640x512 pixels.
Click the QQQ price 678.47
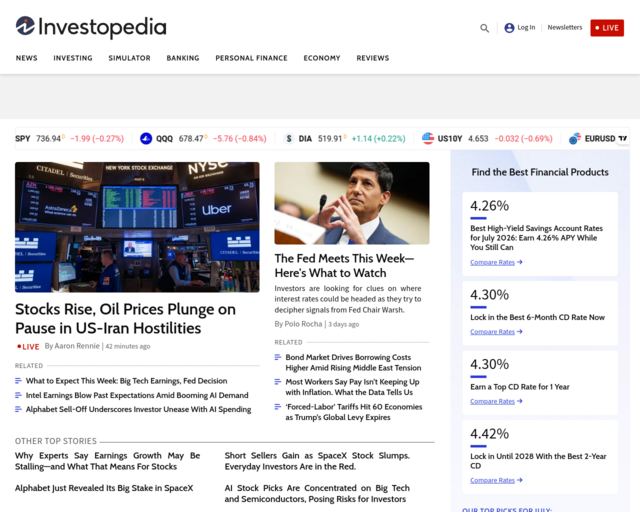pos(191,139)
